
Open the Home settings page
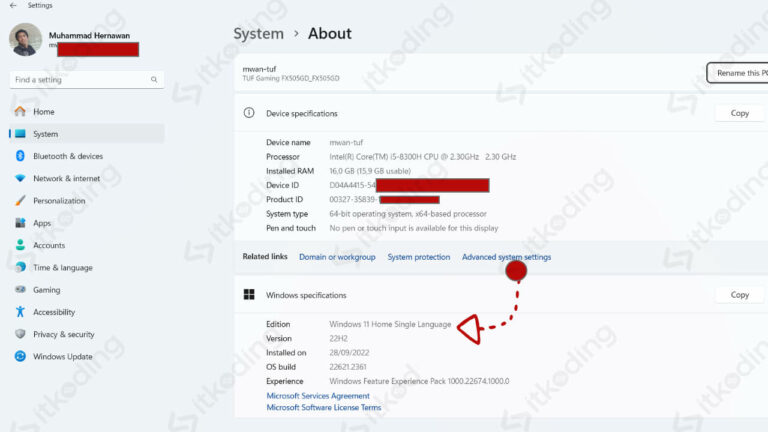coord(44,112)
